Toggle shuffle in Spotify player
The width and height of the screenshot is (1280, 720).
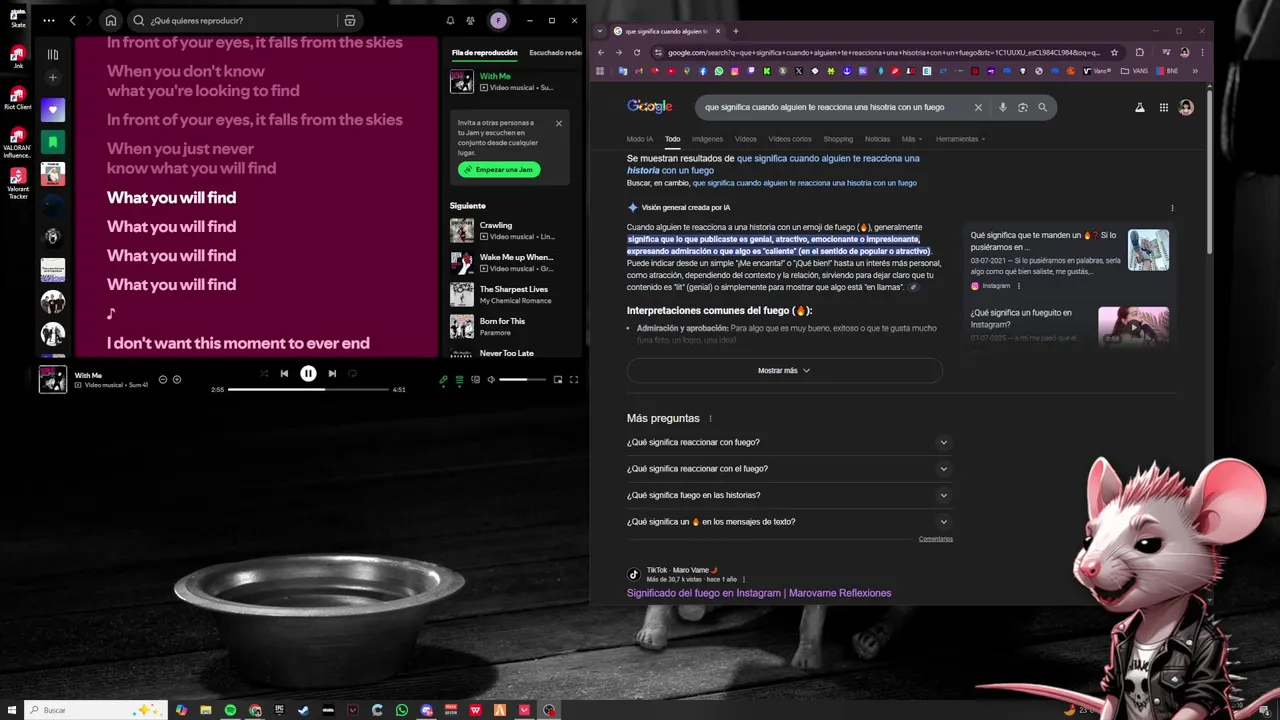click(264, 373)
